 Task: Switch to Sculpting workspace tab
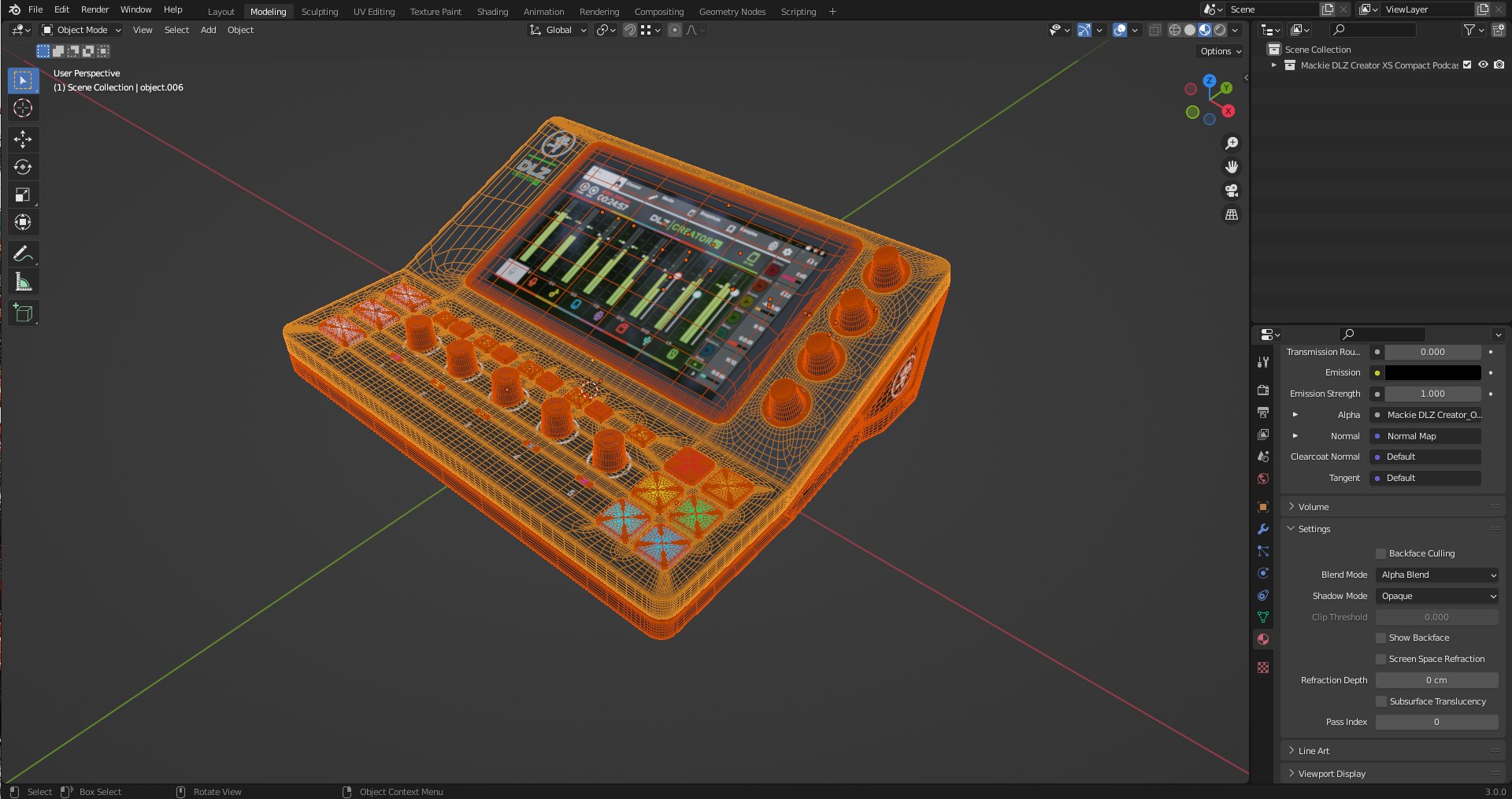pos(320,12)
